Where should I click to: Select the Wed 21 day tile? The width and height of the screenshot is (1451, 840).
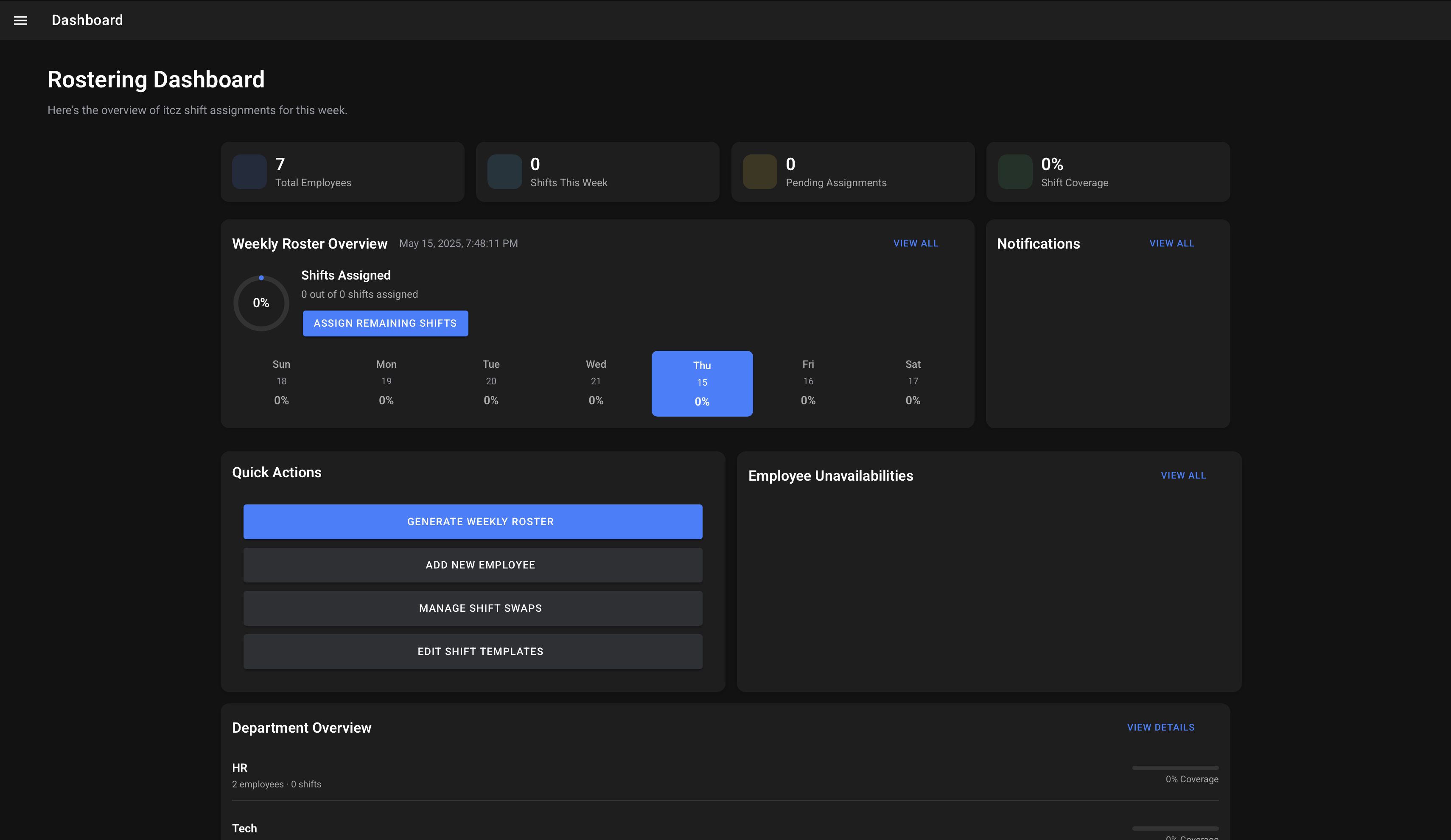pos(596,382)
